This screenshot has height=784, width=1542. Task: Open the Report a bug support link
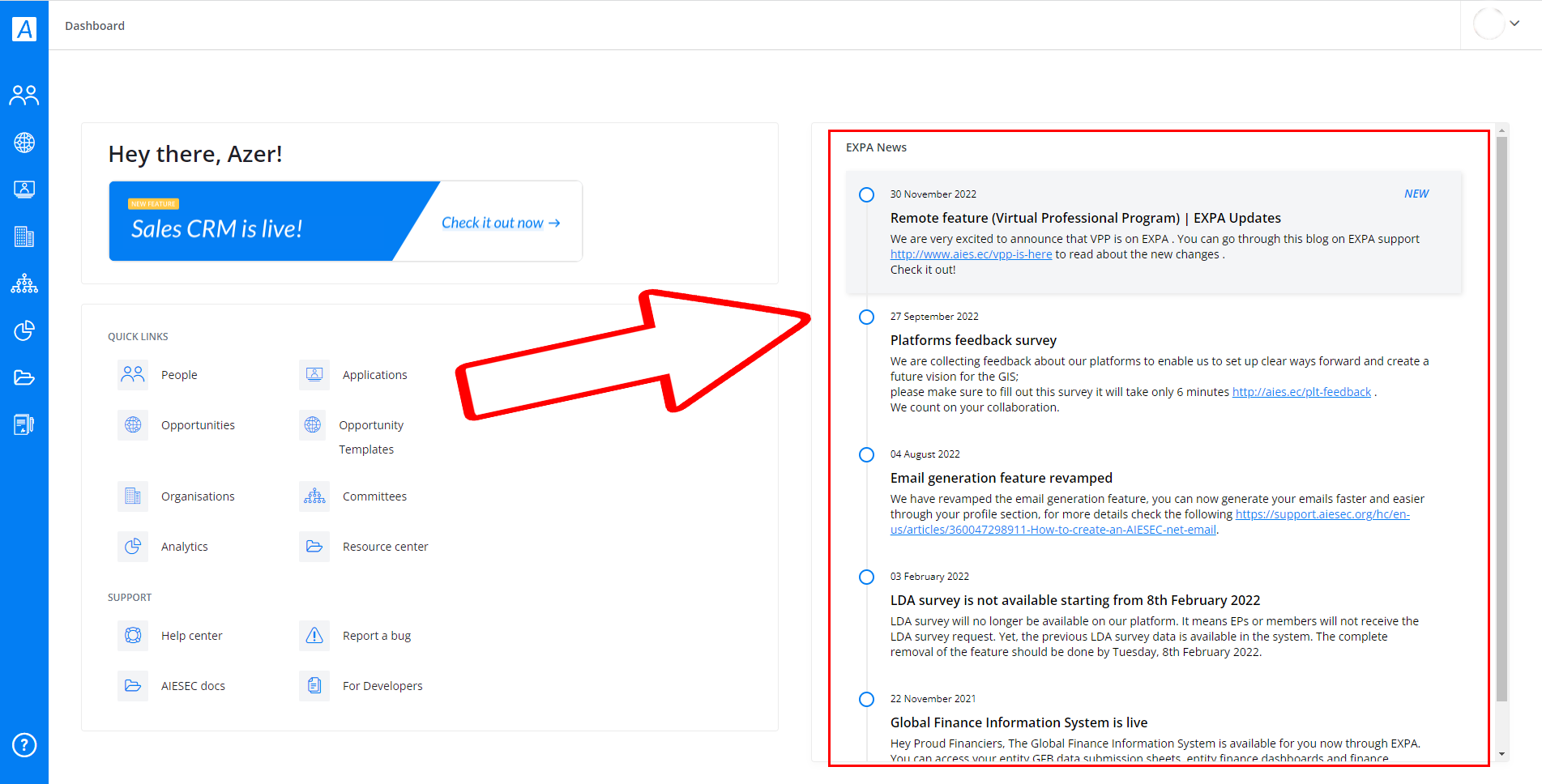(377, 636)
